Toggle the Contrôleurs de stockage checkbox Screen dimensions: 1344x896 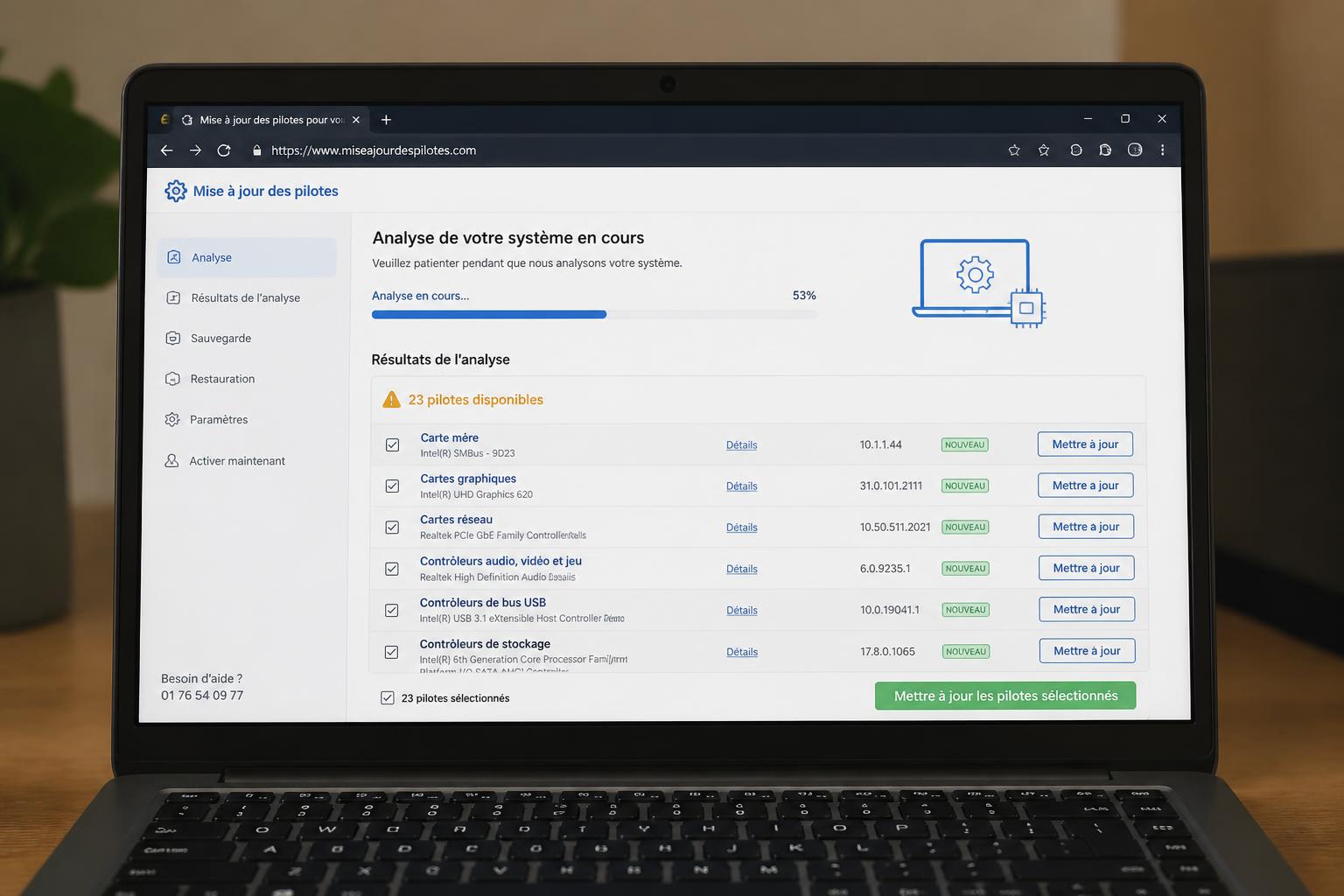click(x=391, y=652)
